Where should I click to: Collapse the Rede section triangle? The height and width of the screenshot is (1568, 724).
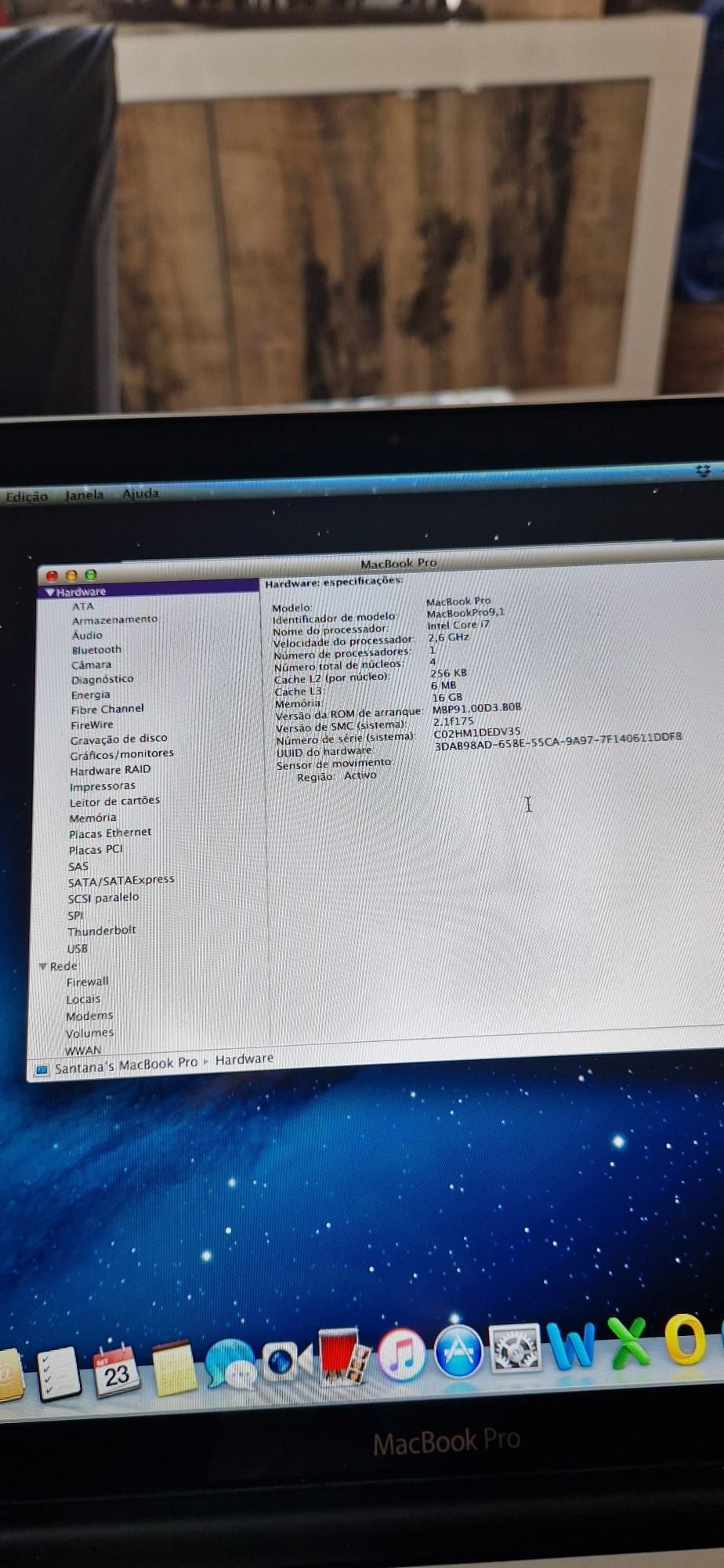(x=43, y=967)
